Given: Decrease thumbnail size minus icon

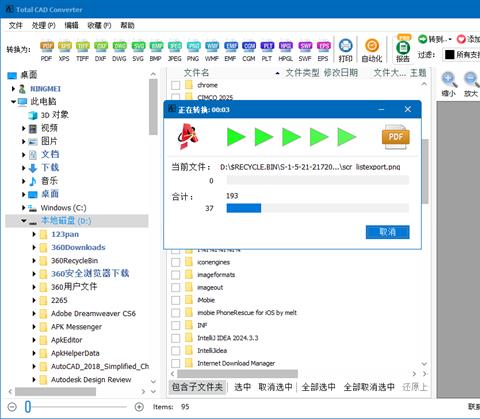Looking at the screenshot, I should 12,407.
